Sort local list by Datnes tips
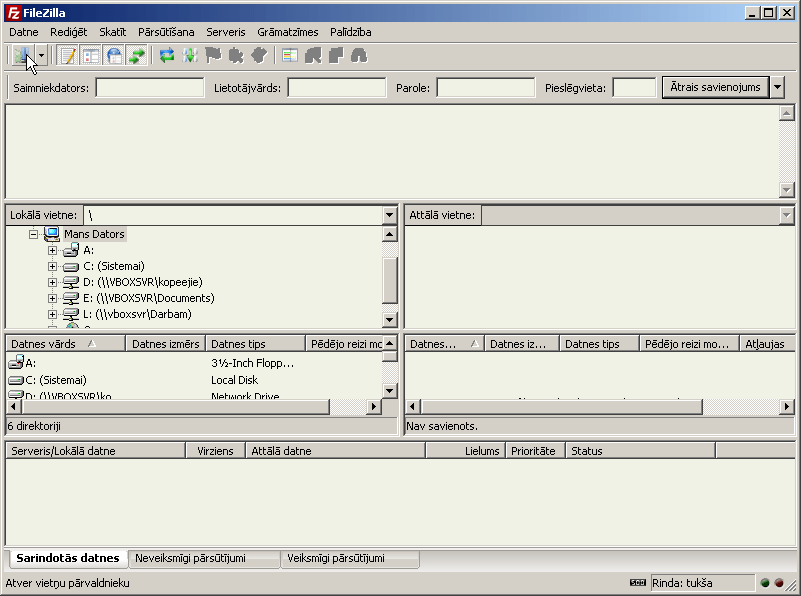The width and height of the screenshot is (801, 596). tap(255, 344)
